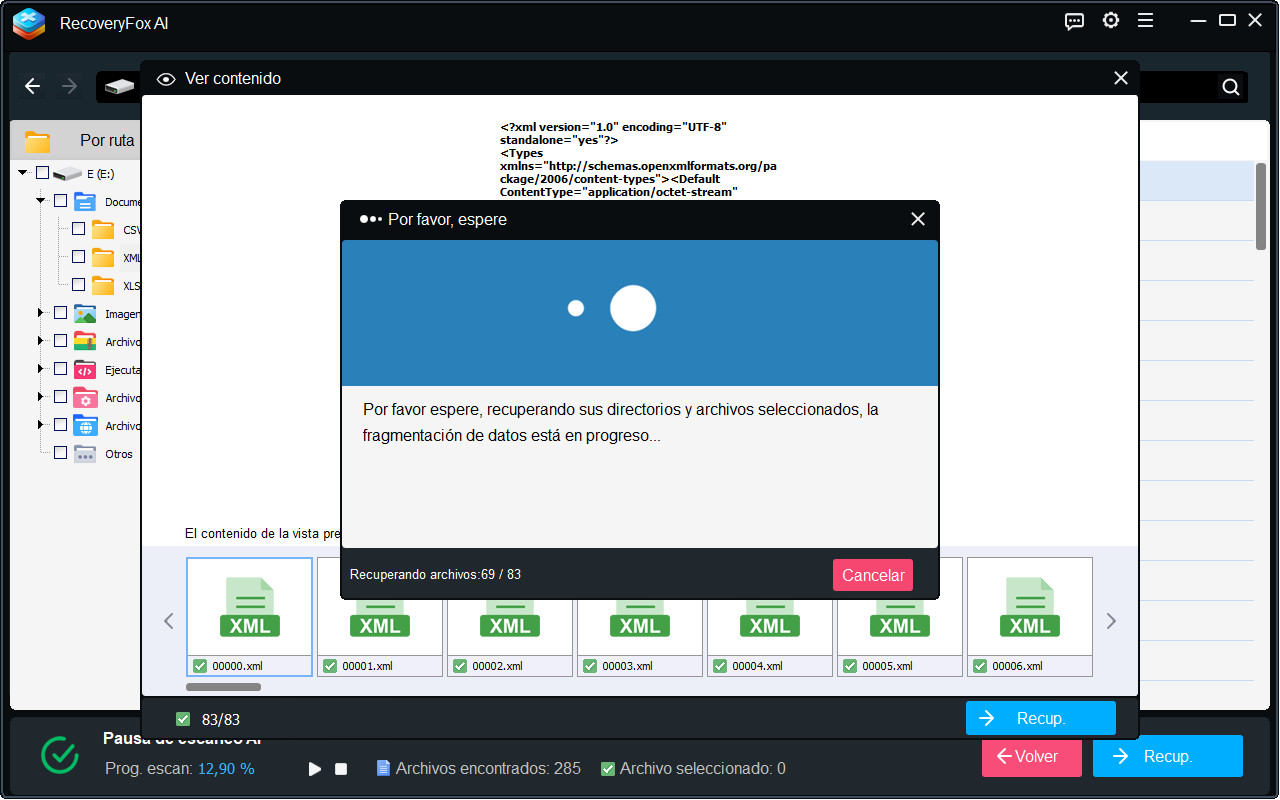Image resolution: width=1280 pixels, height=800 pixels.
Task: Click the red Volver button
Action: click(1031, 757)
